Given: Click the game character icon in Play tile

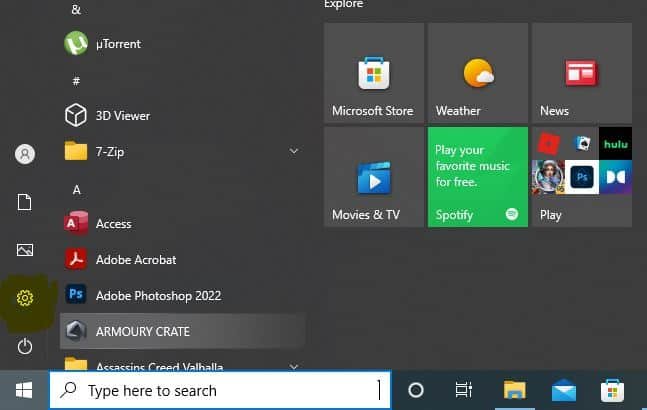Looking at the screenshot, I should pos(548,177).
